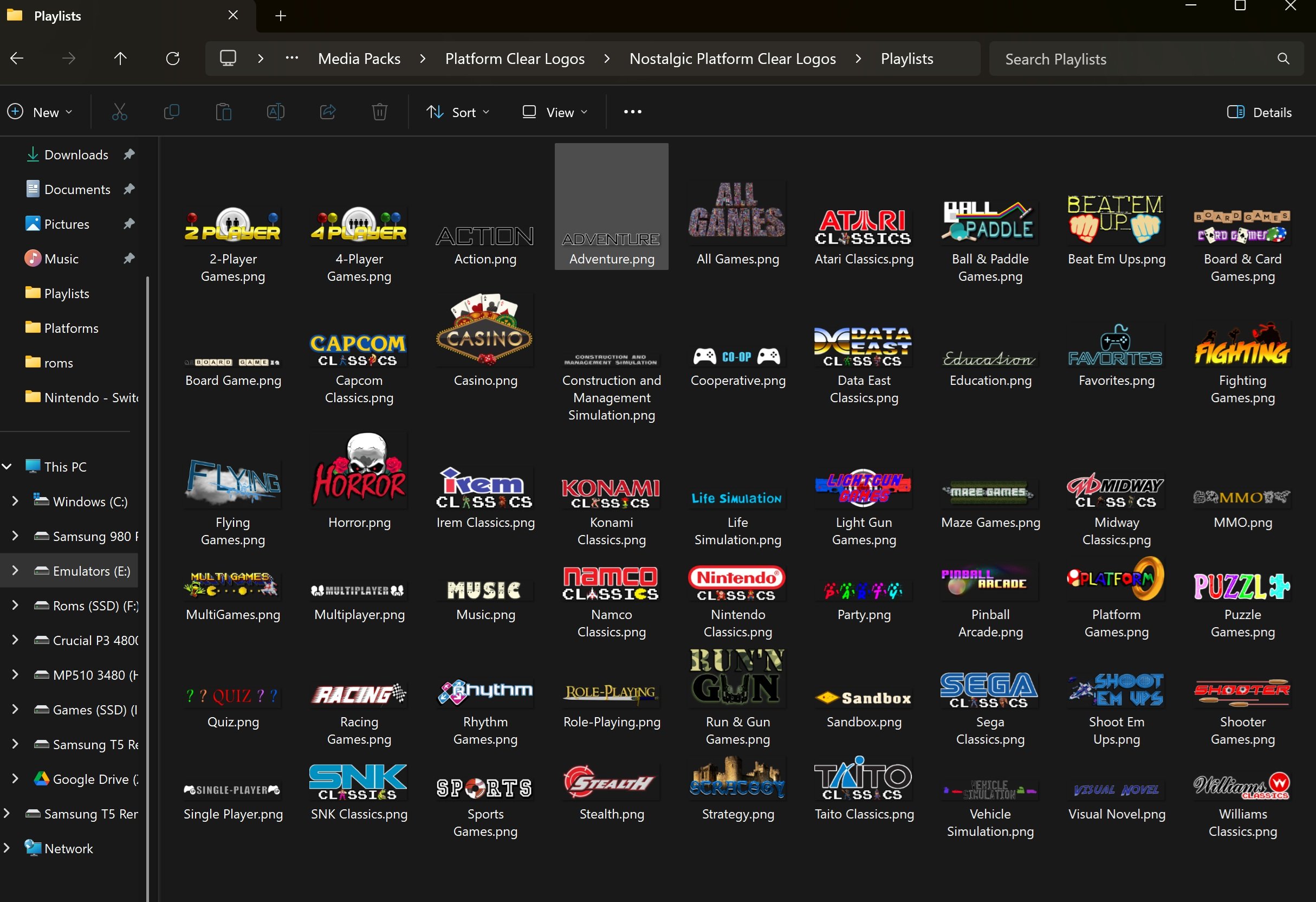Select the Sega Classics.png logo

pyautogui.click(x=989, y=690)
